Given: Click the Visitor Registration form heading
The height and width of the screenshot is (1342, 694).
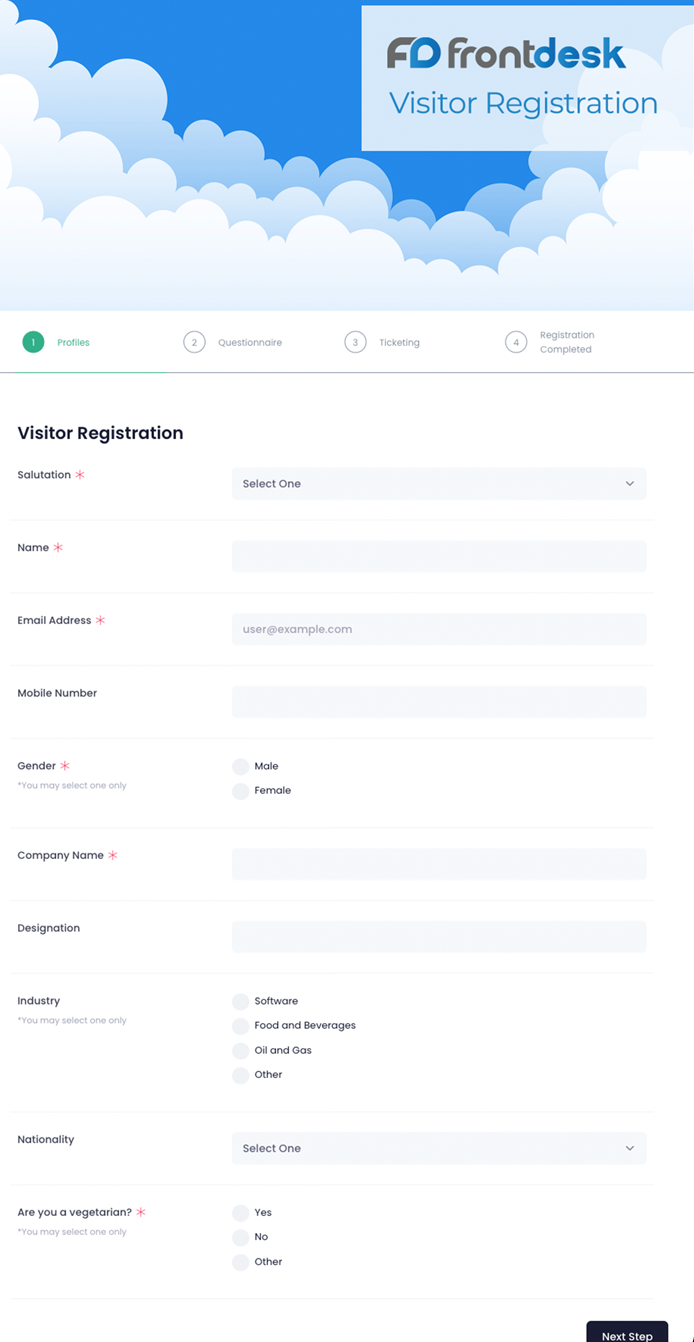Looking at the screenshot, I should point(100,433).
